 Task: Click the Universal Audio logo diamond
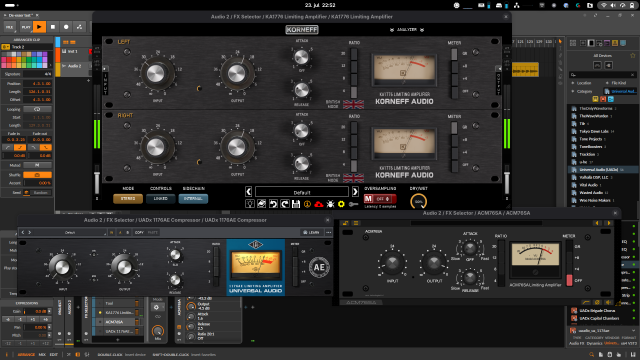(256, 244)
